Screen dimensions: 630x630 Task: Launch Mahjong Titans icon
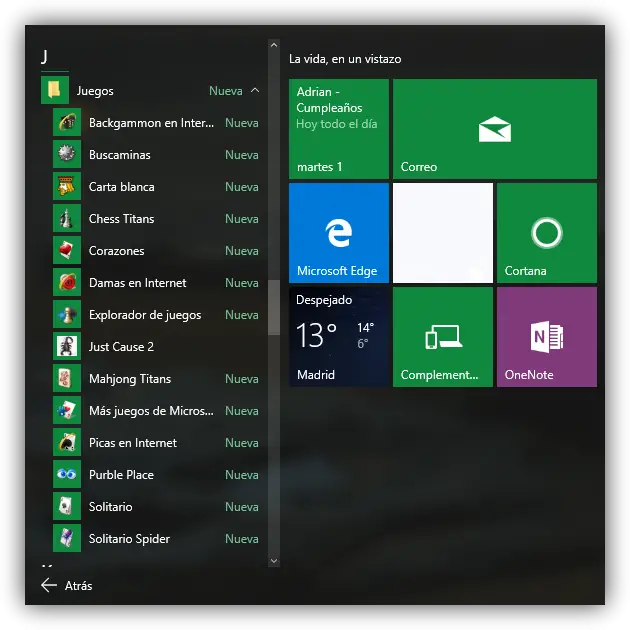click(x=67, y=379)
